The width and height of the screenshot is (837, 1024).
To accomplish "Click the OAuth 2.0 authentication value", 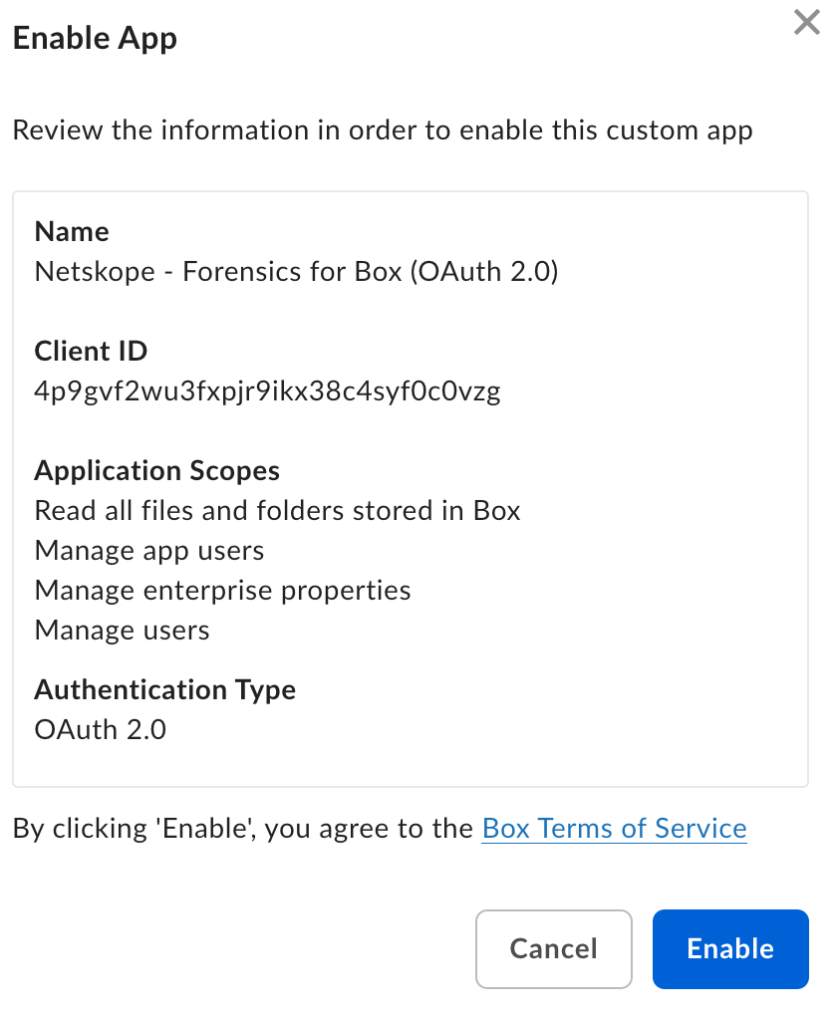I will (101, 729).
